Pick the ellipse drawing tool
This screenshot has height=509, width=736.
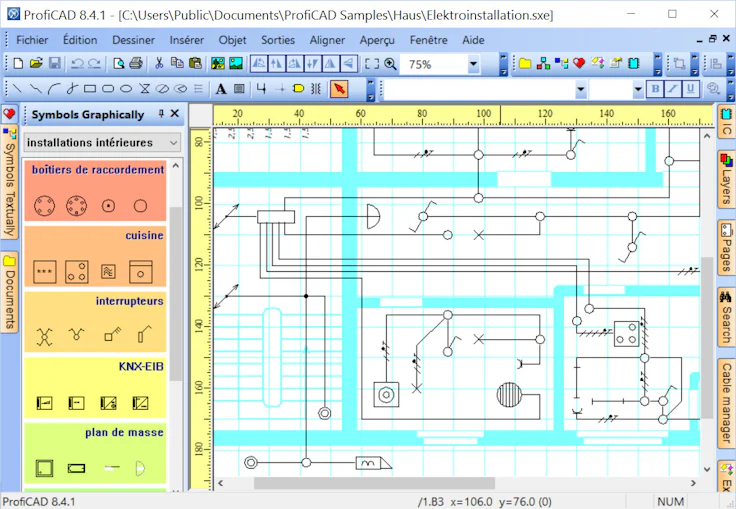[x=127, y=89]
